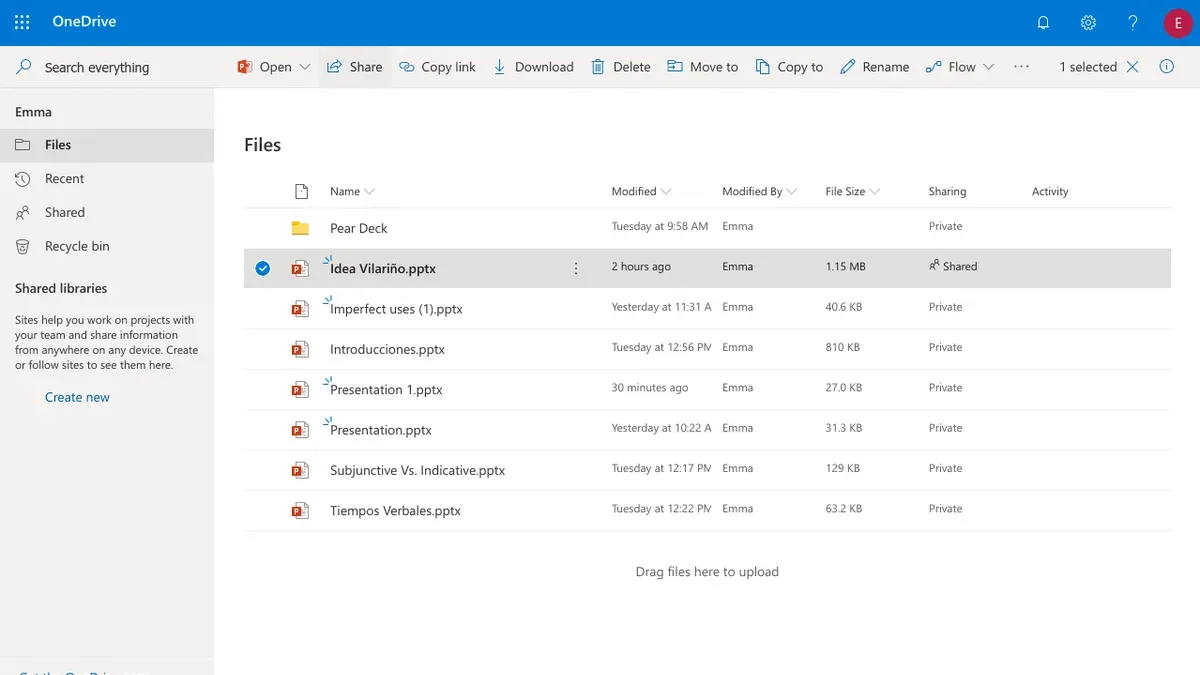Open the Recycle bin
Screen dimensions: 1200x675
pyautogui.click(x=107, y=247)
